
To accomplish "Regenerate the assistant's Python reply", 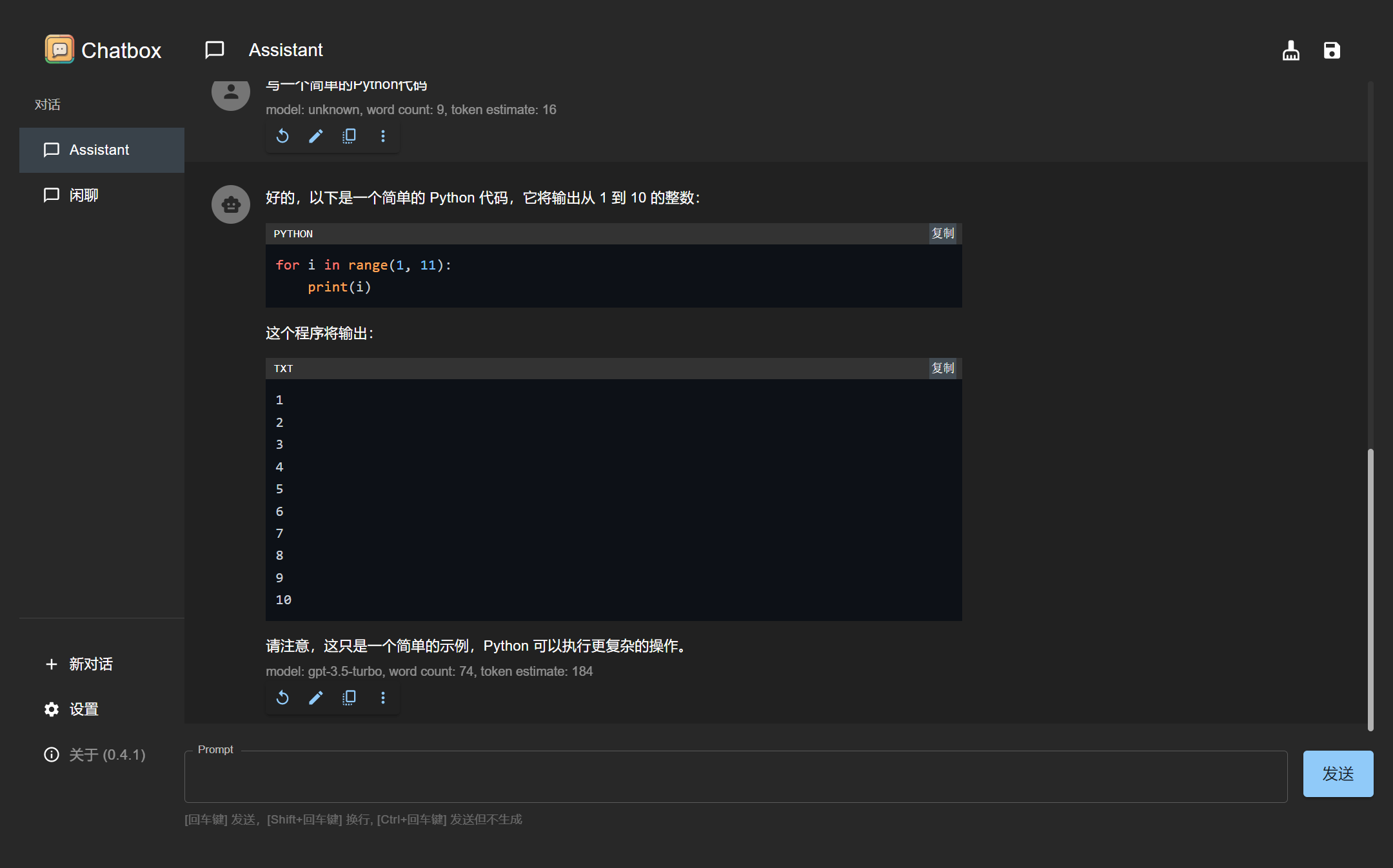I will (x=282, y=698).
